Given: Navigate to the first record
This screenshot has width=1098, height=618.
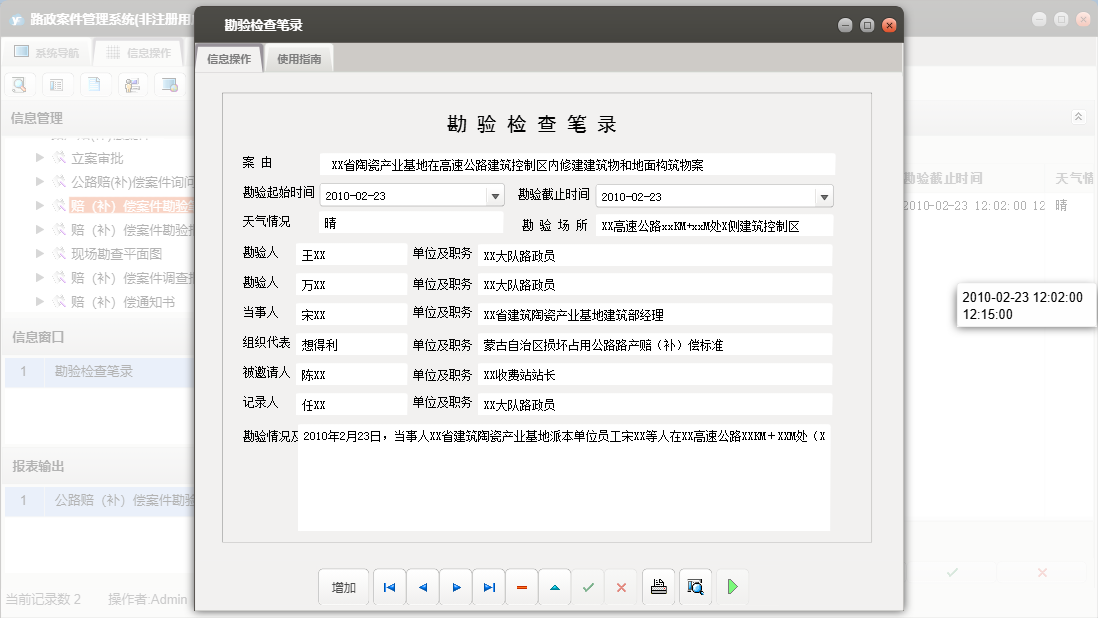Looking at the screenshot, I should 389,587.
